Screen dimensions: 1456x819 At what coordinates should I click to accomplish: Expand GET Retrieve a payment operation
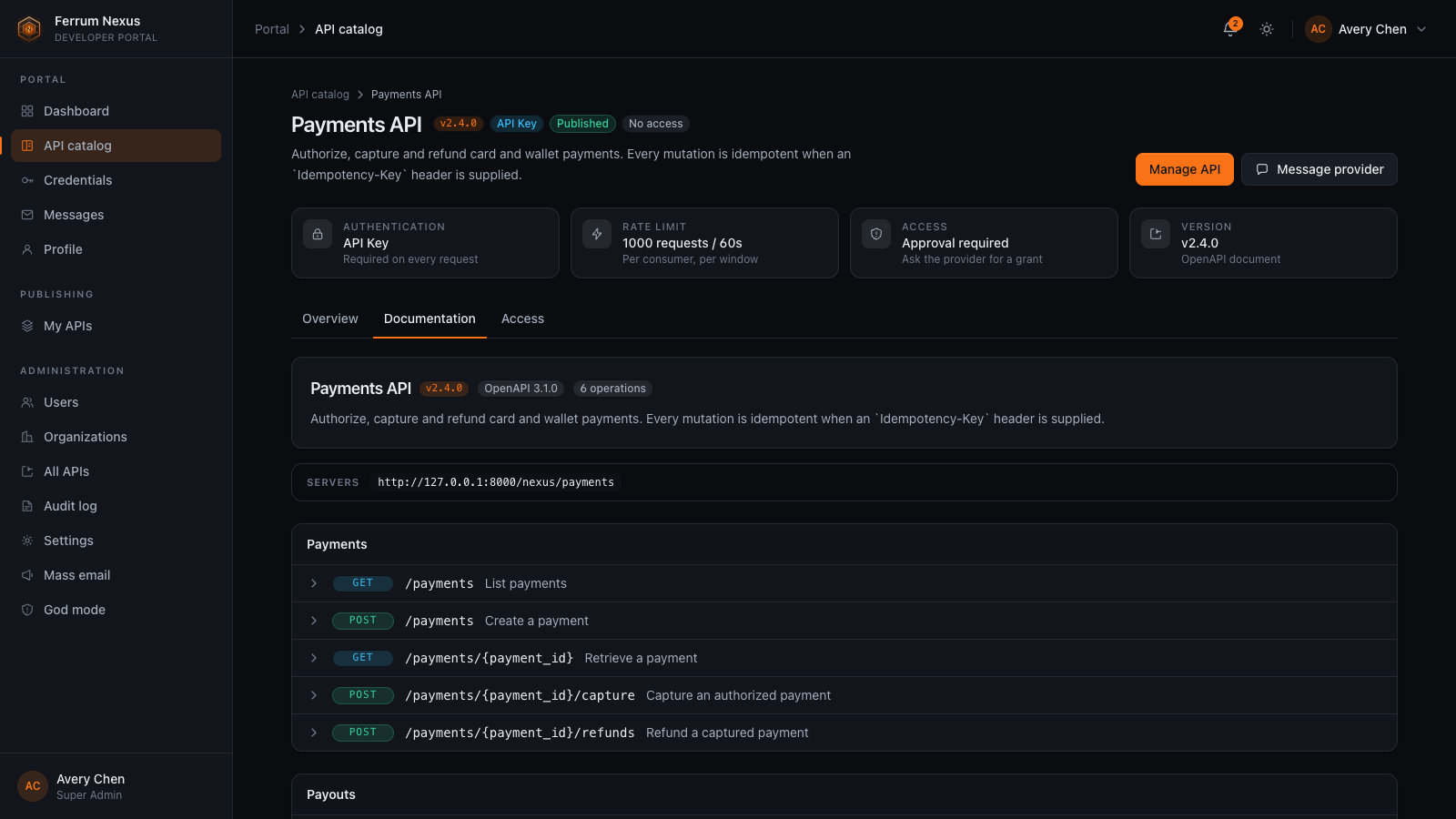pos(844,658)
